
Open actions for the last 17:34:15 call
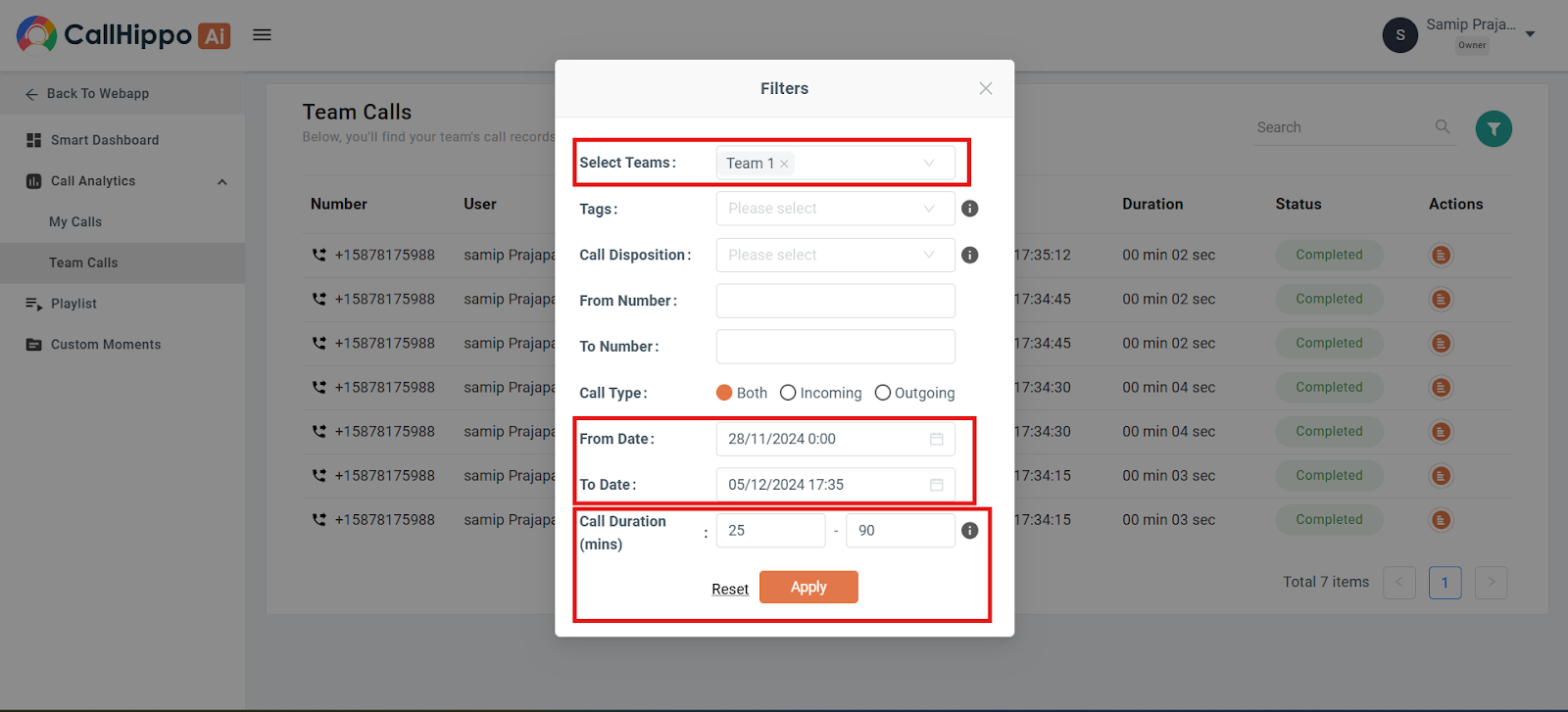coord(1441,520)
